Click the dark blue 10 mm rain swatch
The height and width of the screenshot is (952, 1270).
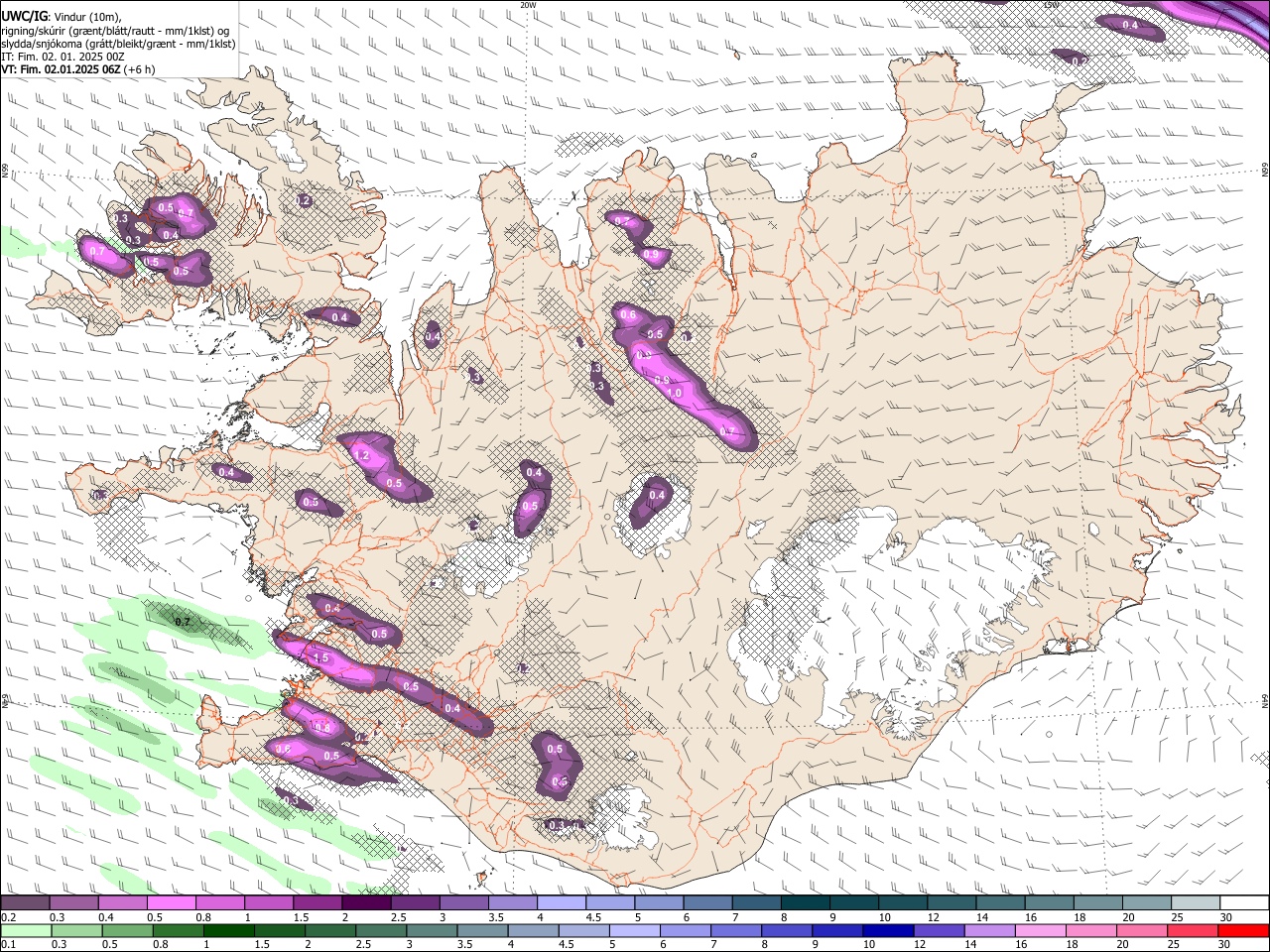889,931
